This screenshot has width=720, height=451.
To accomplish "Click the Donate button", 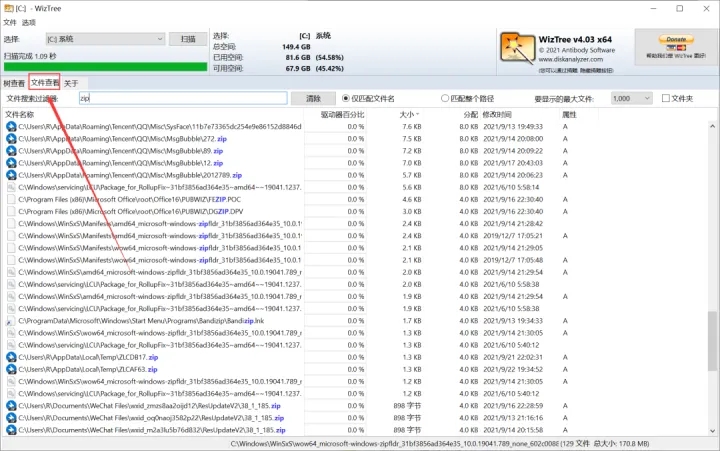I will click(676, 39).
